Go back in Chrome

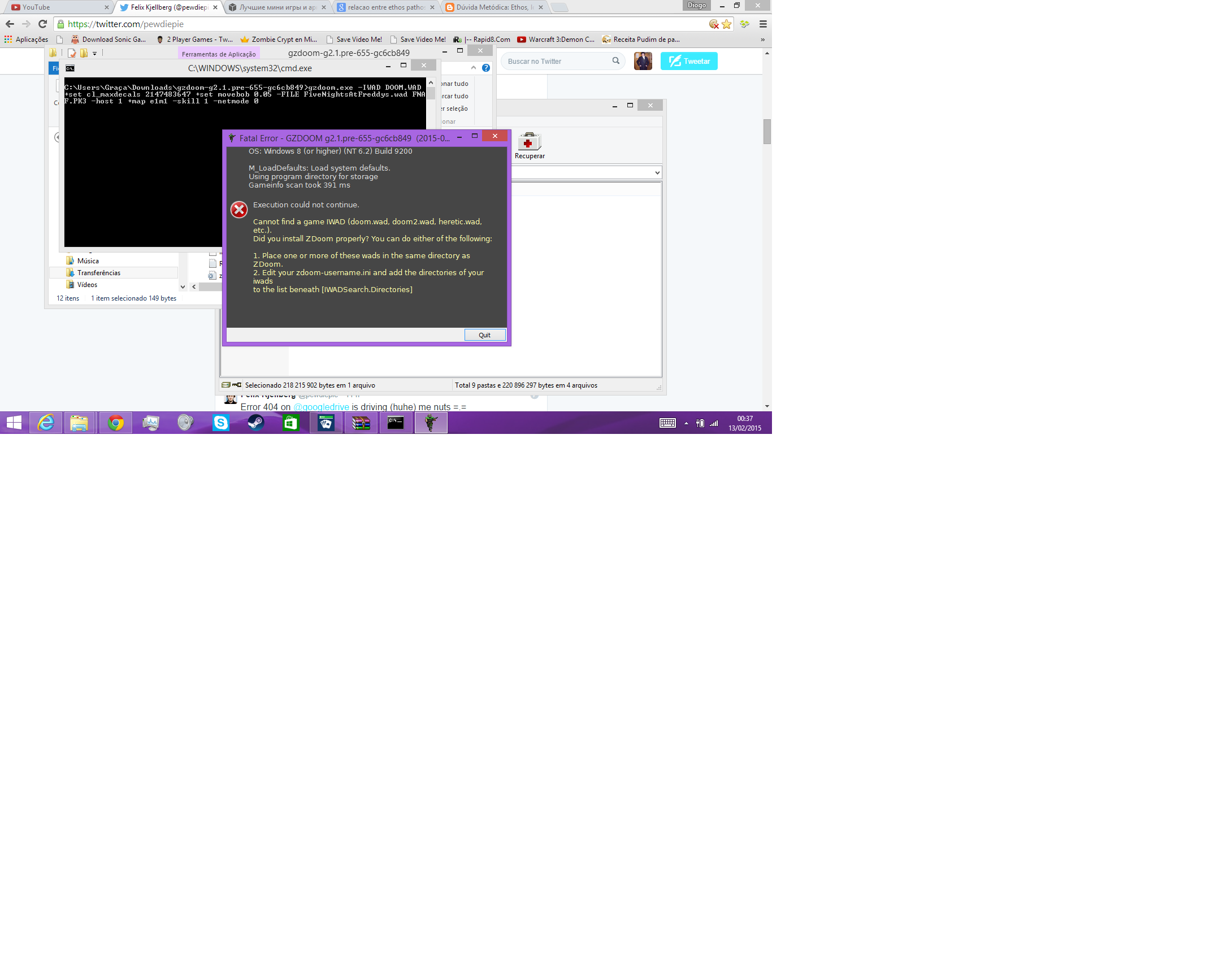tap(10, 24)
